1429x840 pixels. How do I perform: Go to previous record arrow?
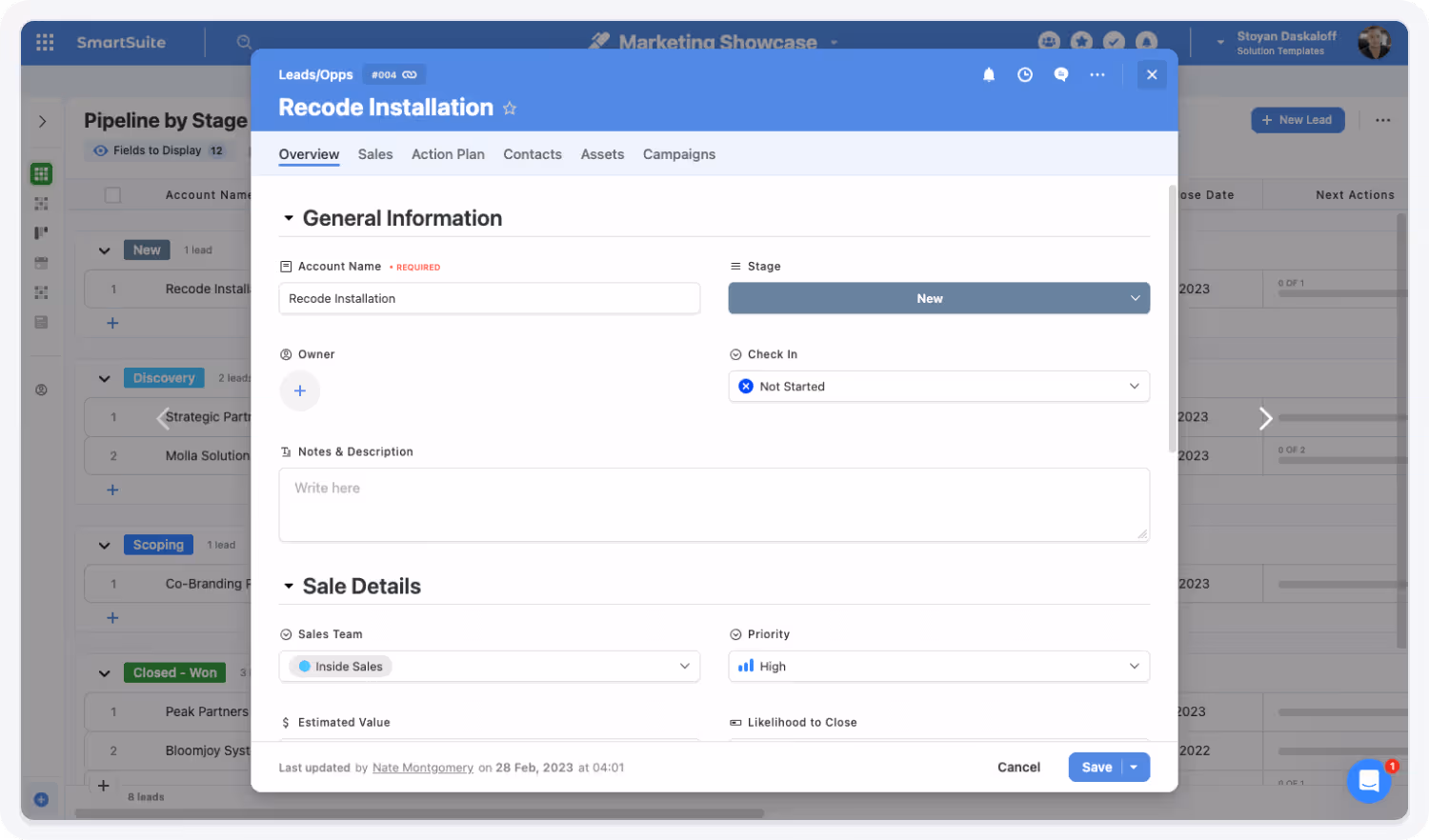point(163,418)
